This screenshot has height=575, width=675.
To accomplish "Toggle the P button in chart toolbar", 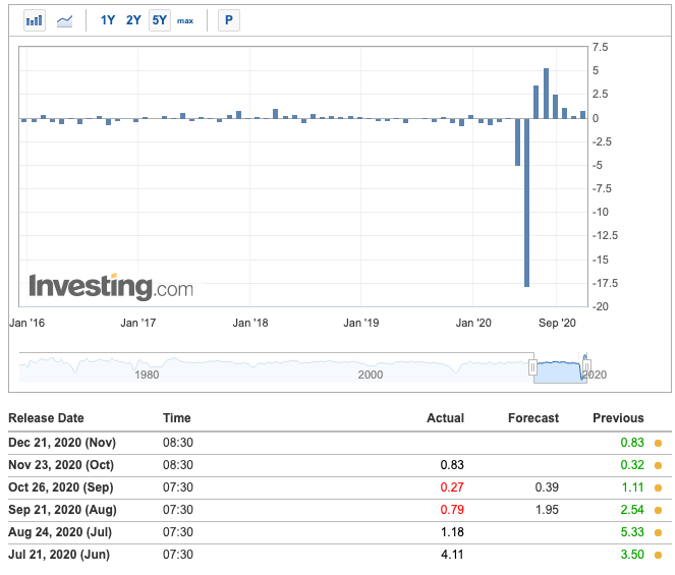I will click(229, 20).
